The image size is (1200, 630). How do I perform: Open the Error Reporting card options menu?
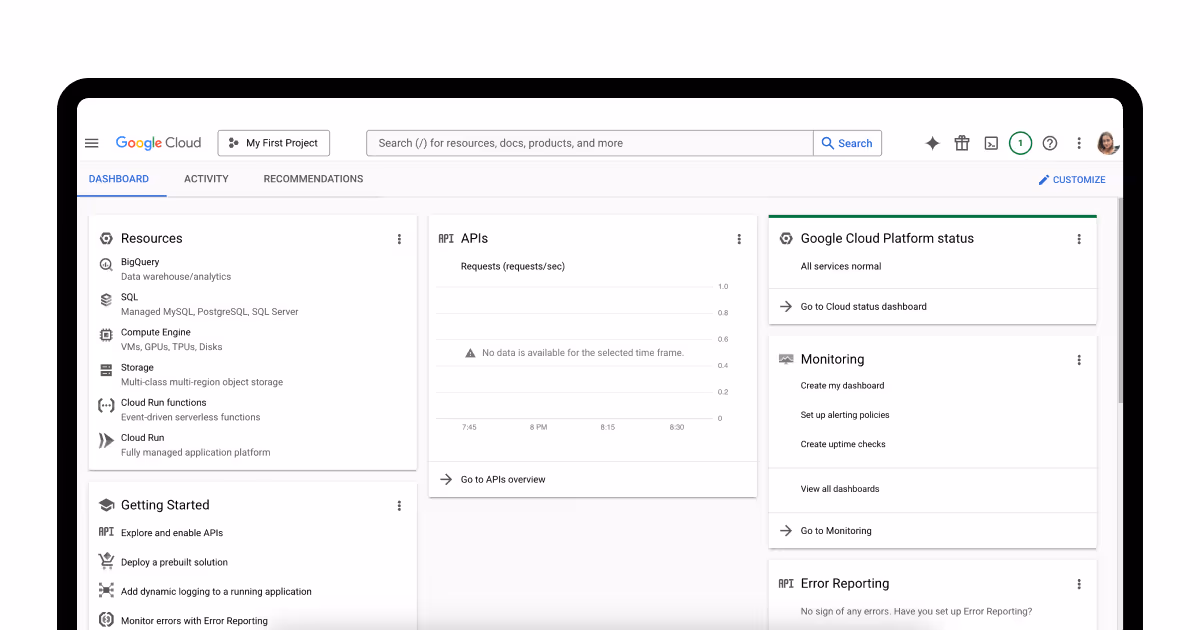click(1079, 584)
